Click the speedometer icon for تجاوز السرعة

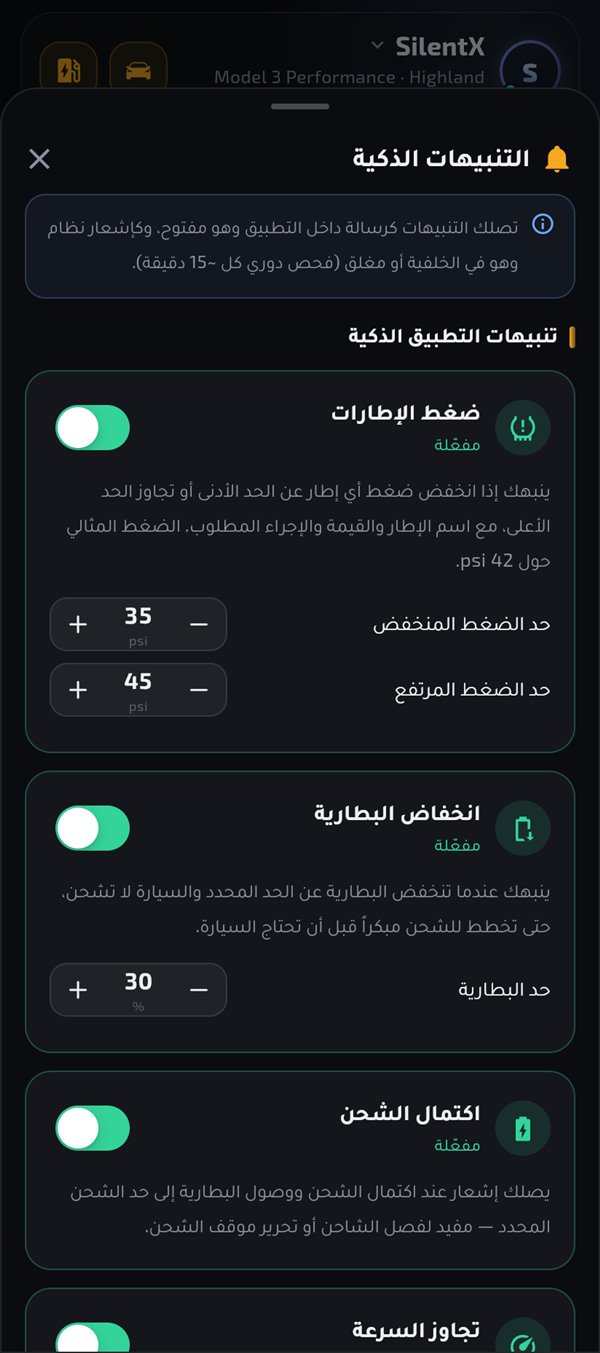tap(523, 1338)
